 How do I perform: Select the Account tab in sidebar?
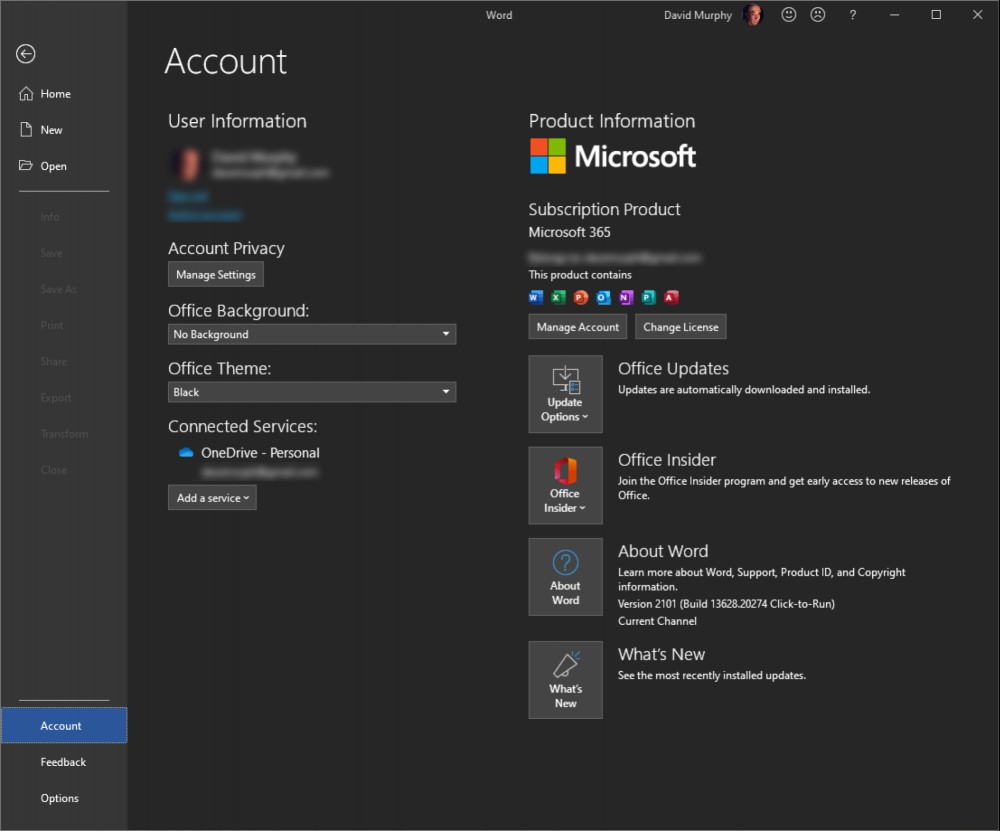pyautogui.click(x=64, y=726)
